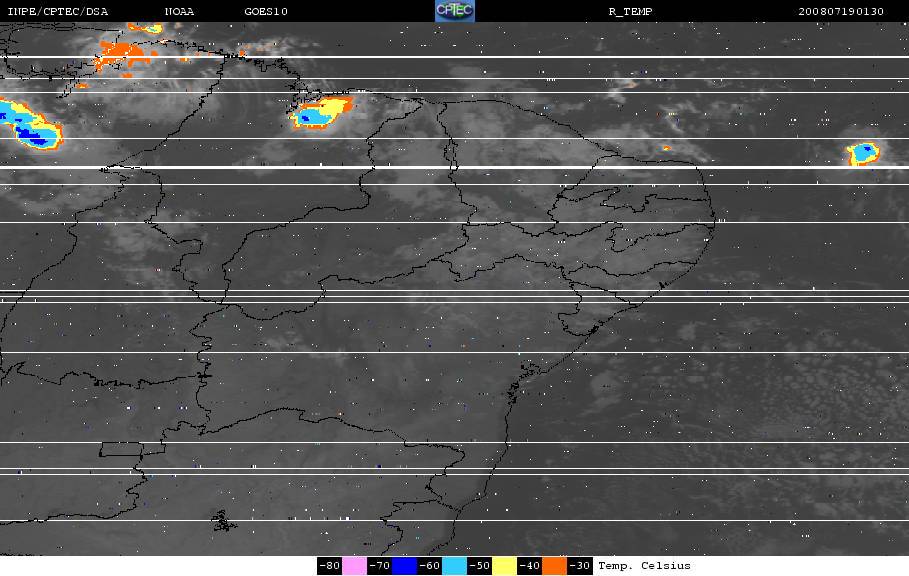909x576 pixels.
Task: Select the yellow -50 color swatch
Action: (x=504, y=566)
